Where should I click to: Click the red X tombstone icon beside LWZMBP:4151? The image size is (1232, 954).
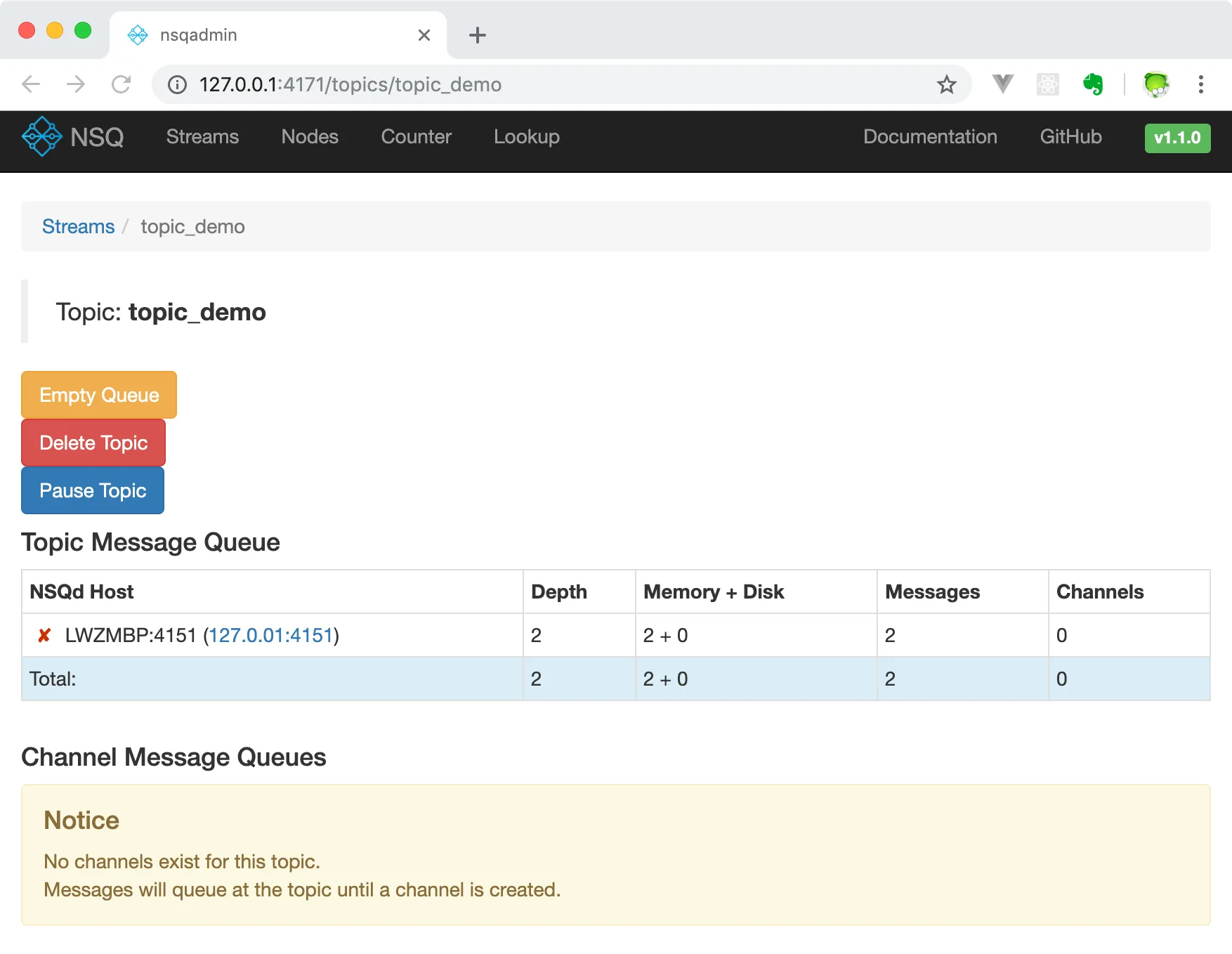click(x=44, y=636)
